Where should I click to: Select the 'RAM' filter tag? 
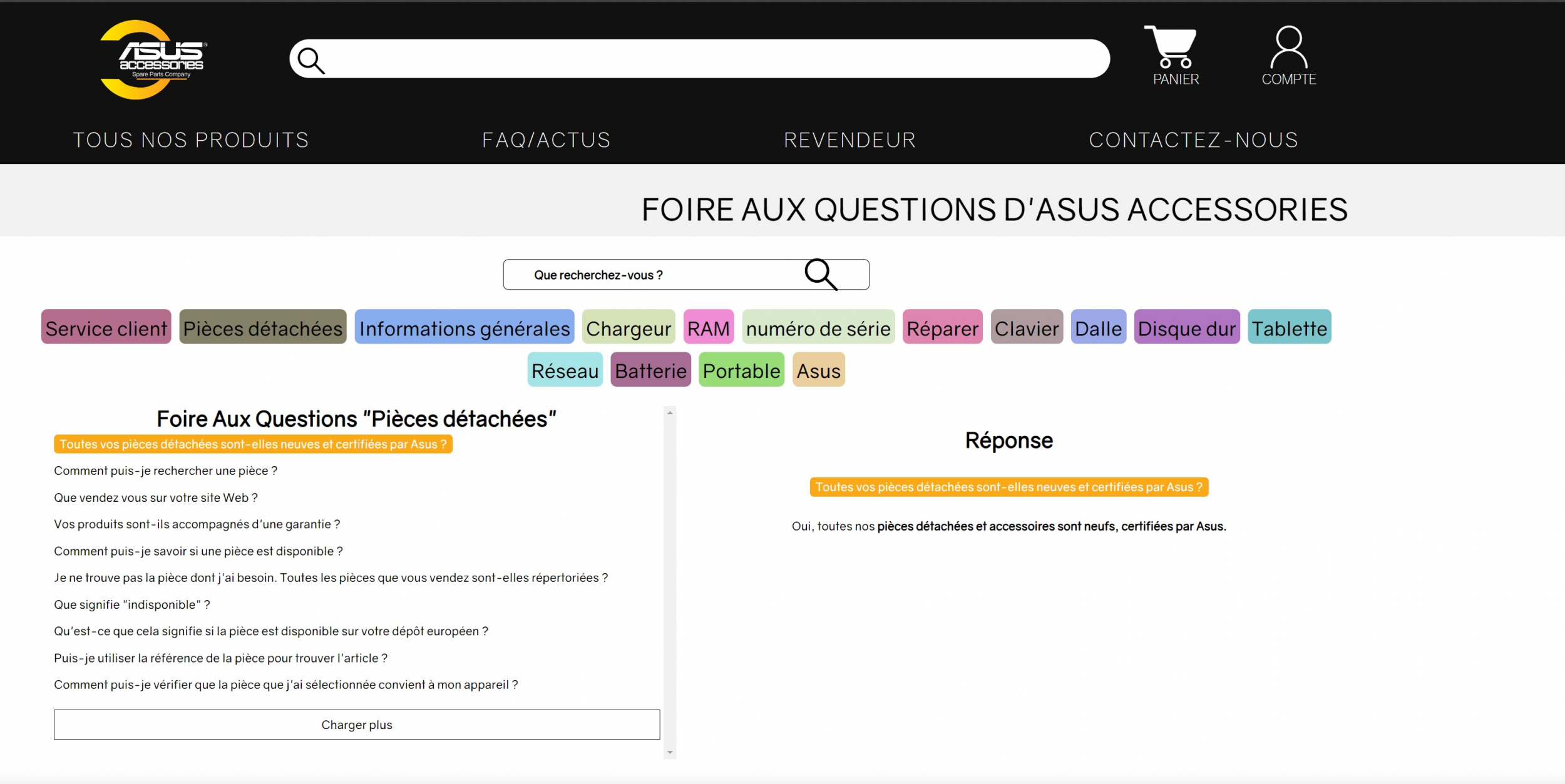(709, 327)
